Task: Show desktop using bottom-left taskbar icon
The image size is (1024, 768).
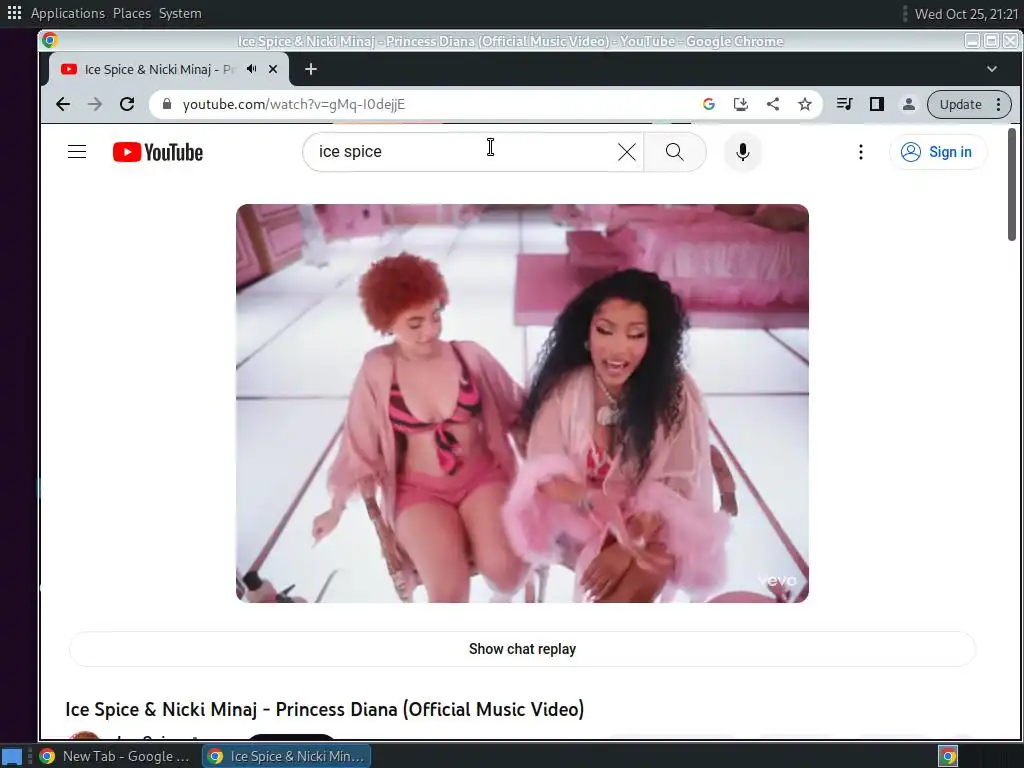Action: pos(12,757)
